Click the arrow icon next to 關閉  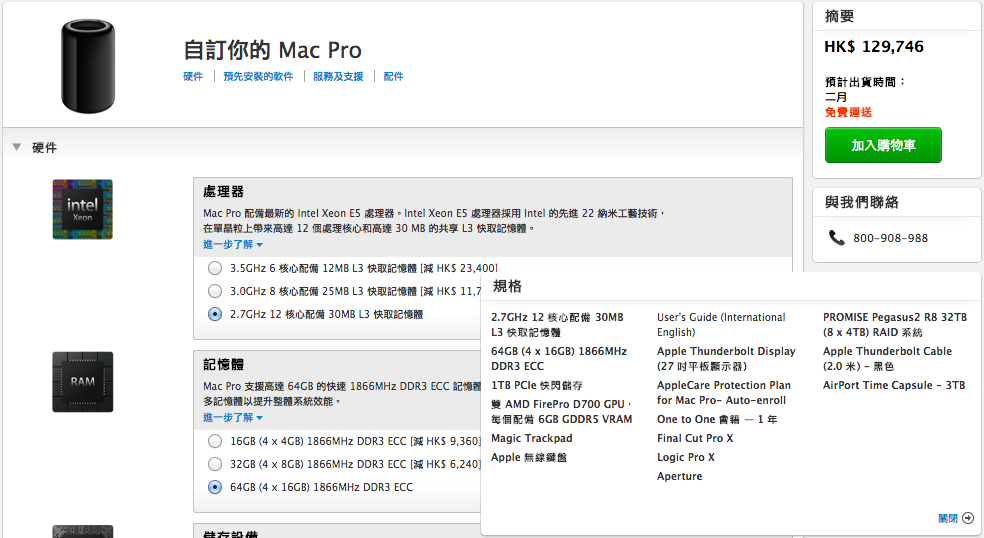(x=968, y=518)
